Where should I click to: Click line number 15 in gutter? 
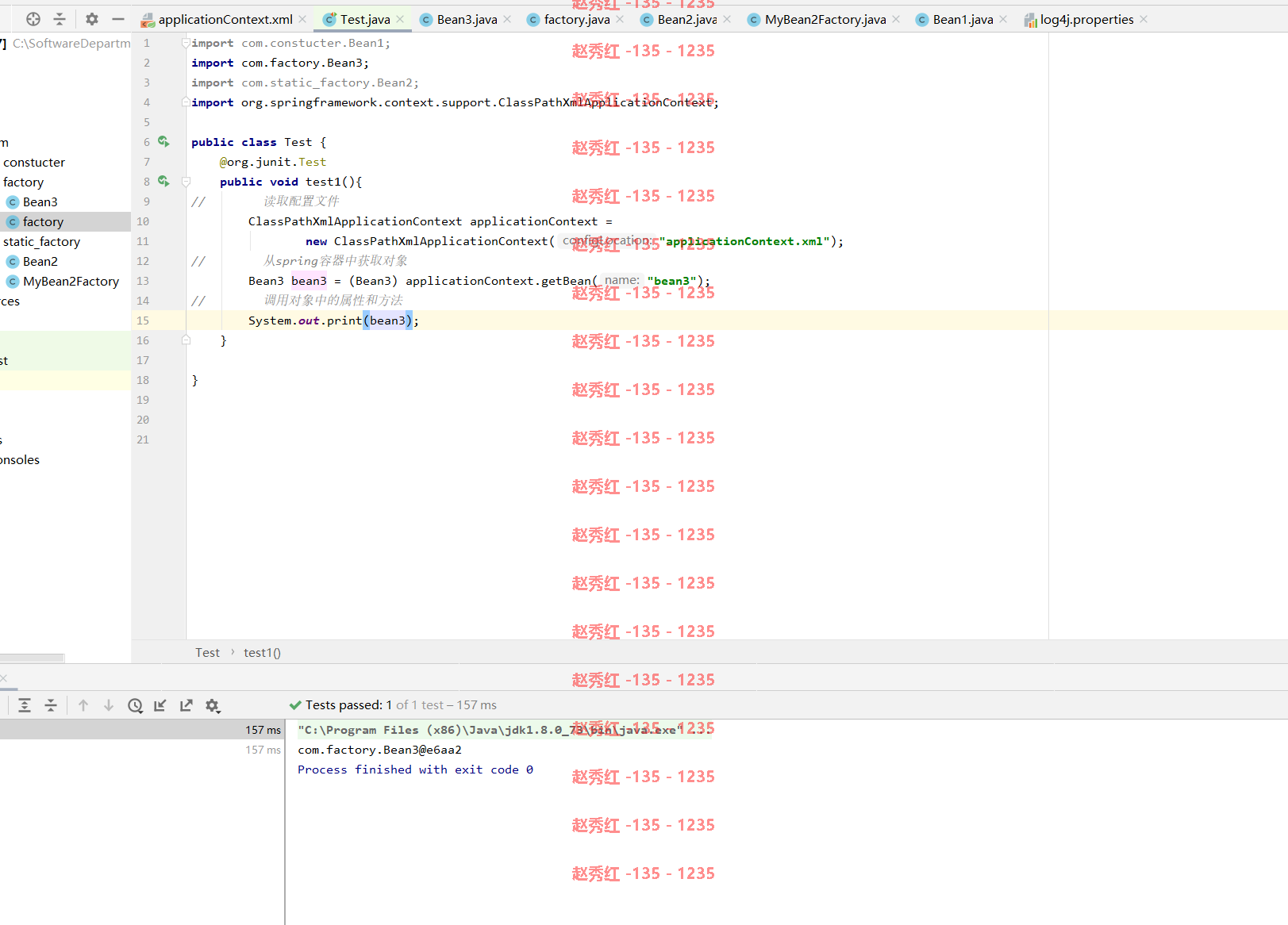pos(143,320)
